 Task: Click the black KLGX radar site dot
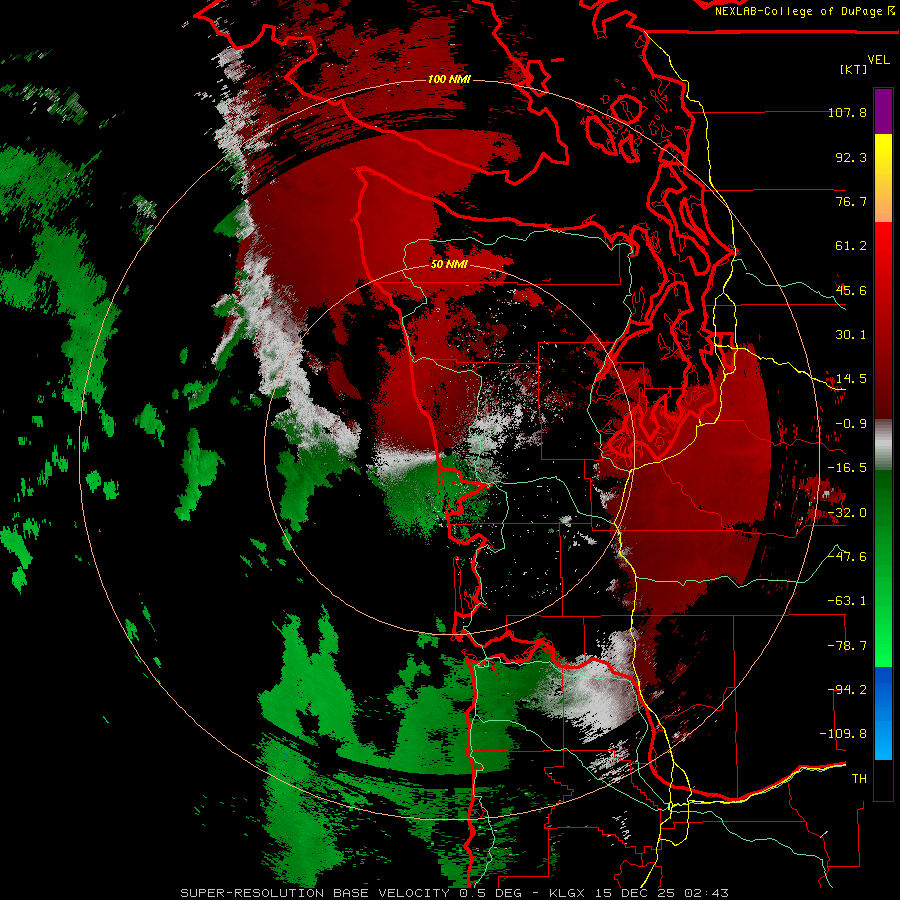448,452
